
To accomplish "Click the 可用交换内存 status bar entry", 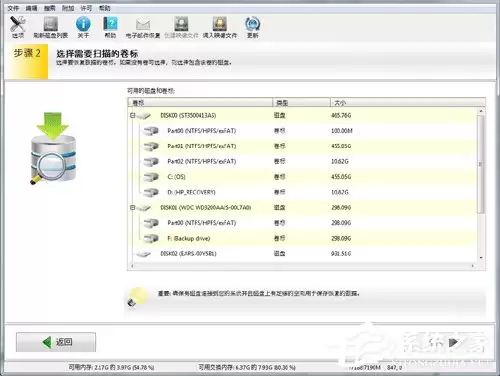I will pos(247,367).
